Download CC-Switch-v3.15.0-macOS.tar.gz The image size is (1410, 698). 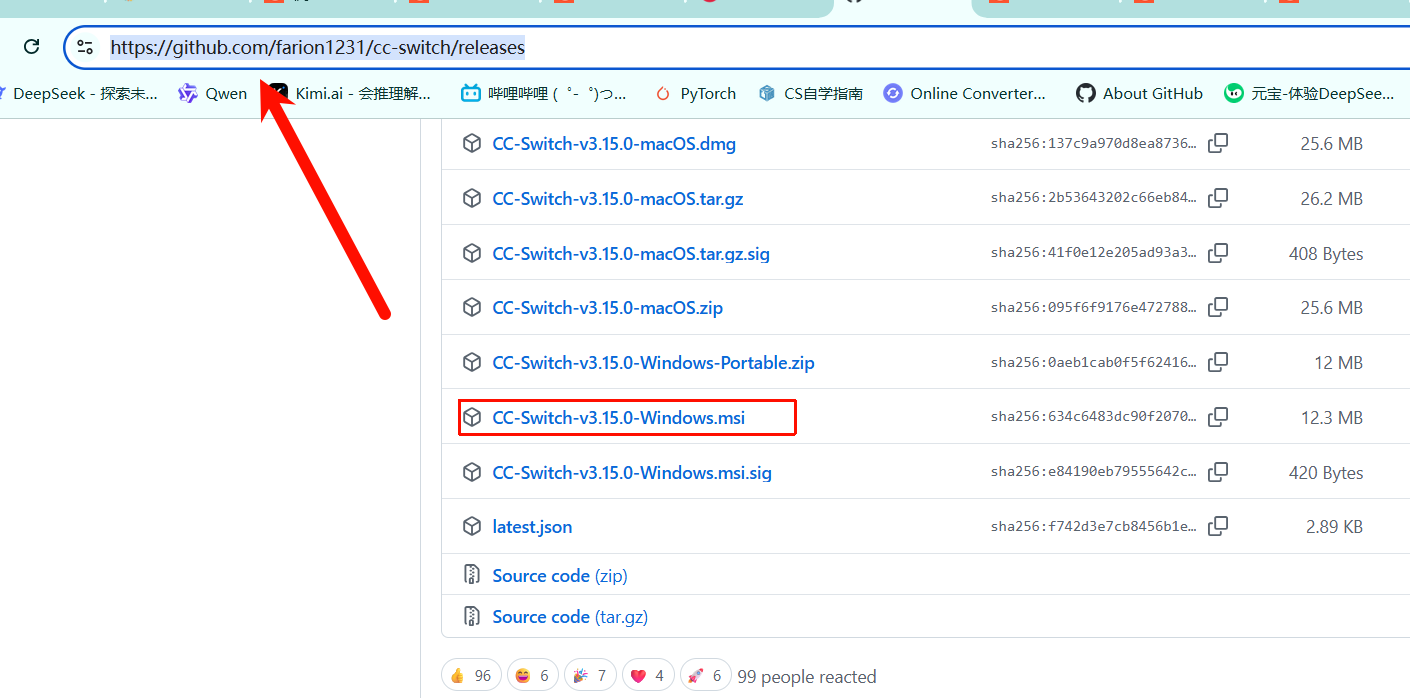pyautogui.click(x=618, y=199)
